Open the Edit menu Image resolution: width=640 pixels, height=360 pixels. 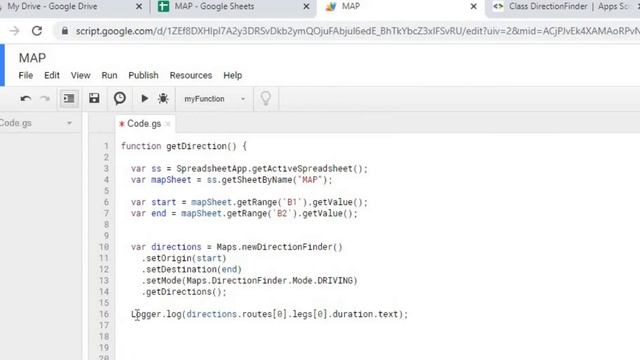tap(52, 76)
